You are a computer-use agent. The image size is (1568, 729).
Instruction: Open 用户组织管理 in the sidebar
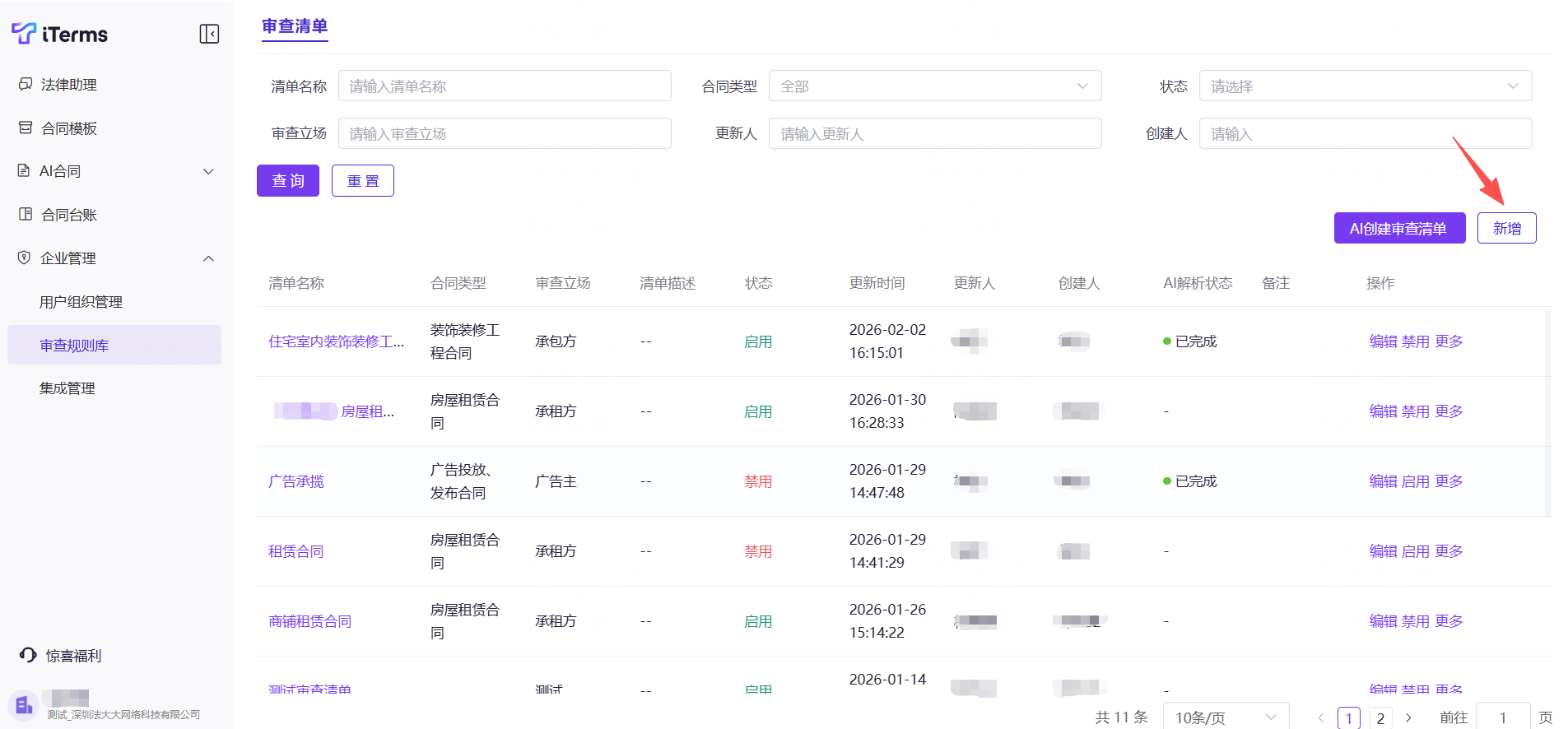coord(81,302)
